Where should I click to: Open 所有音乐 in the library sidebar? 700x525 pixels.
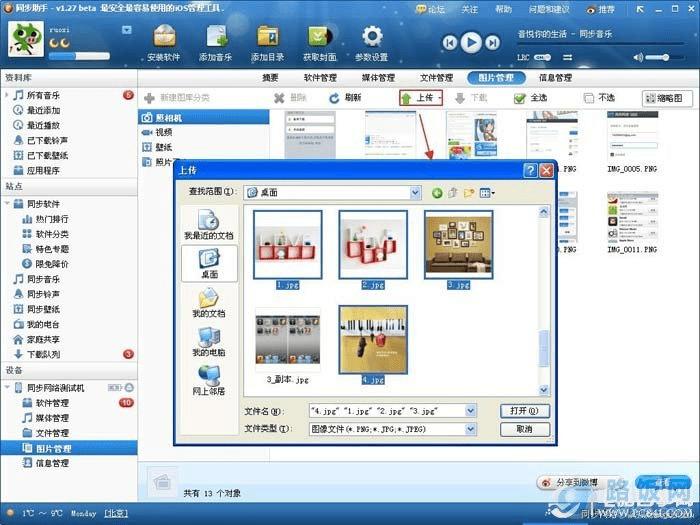tap(43, 95)
